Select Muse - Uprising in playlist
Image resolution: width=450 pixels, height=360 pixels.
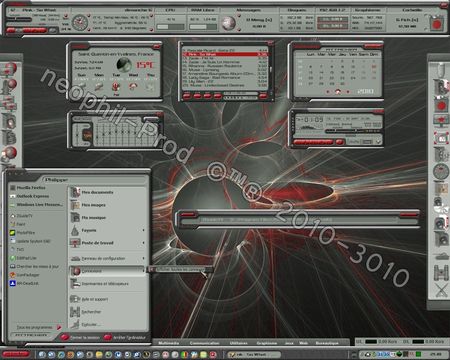click(x=224, y=70)
